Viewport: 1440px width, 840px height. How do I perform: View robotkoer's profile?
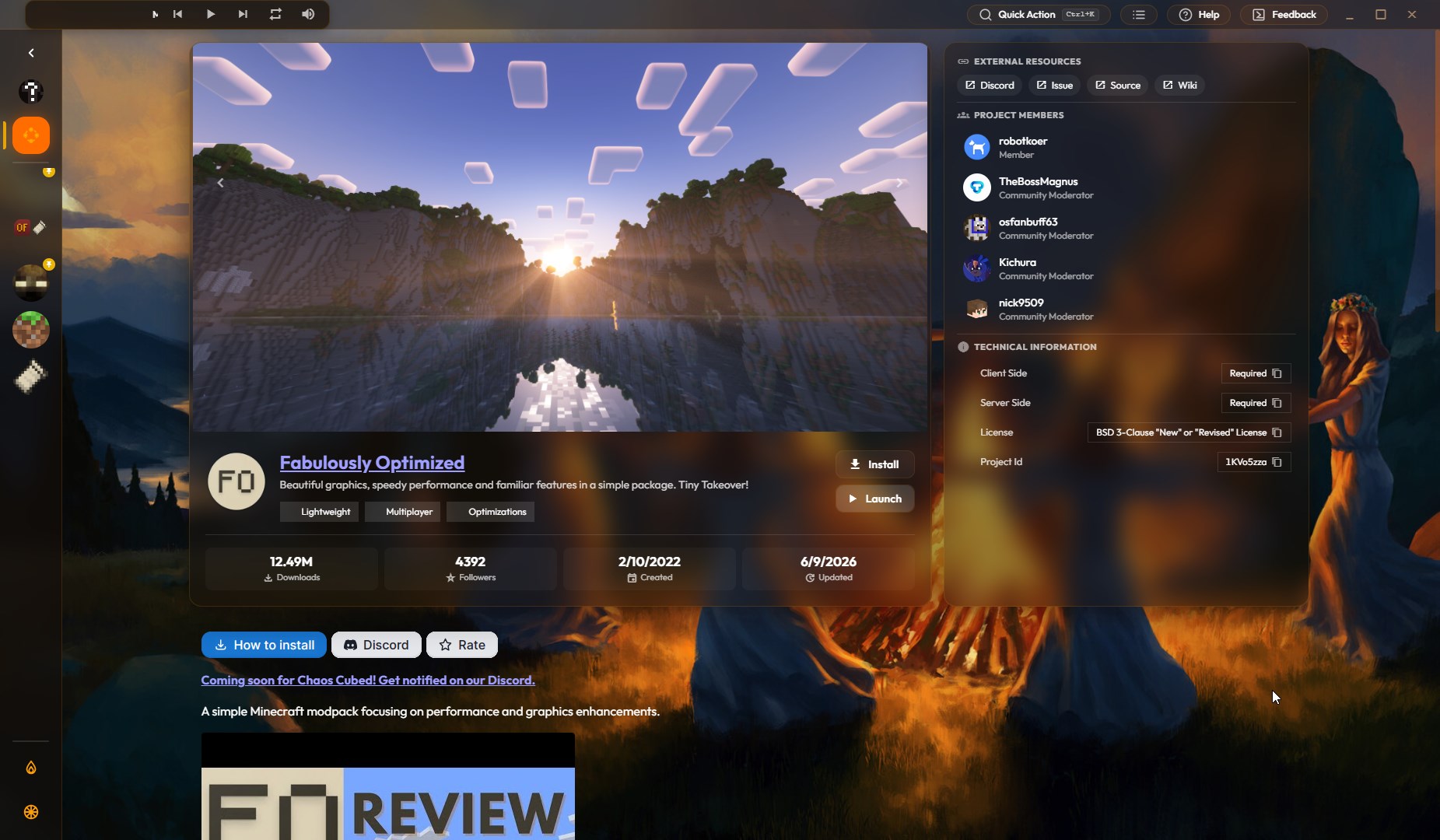(1126, 147)
